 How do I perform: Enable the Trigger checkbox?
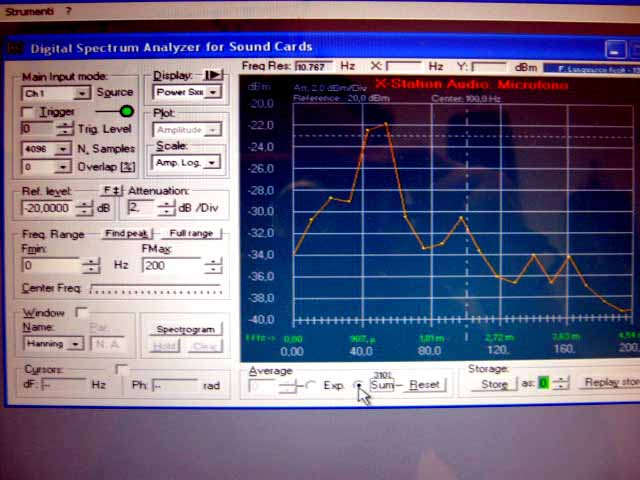(x=28, y=112)
